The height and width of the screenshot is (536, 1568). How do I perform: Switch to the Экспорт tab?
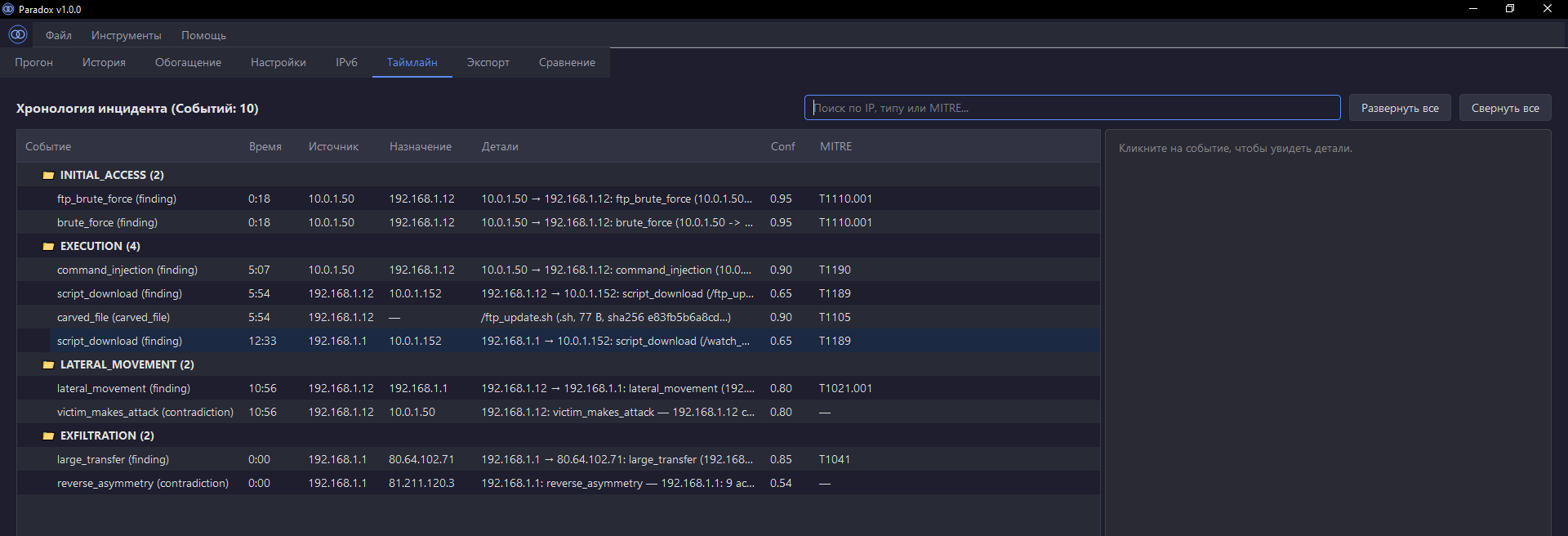(488, 63)
